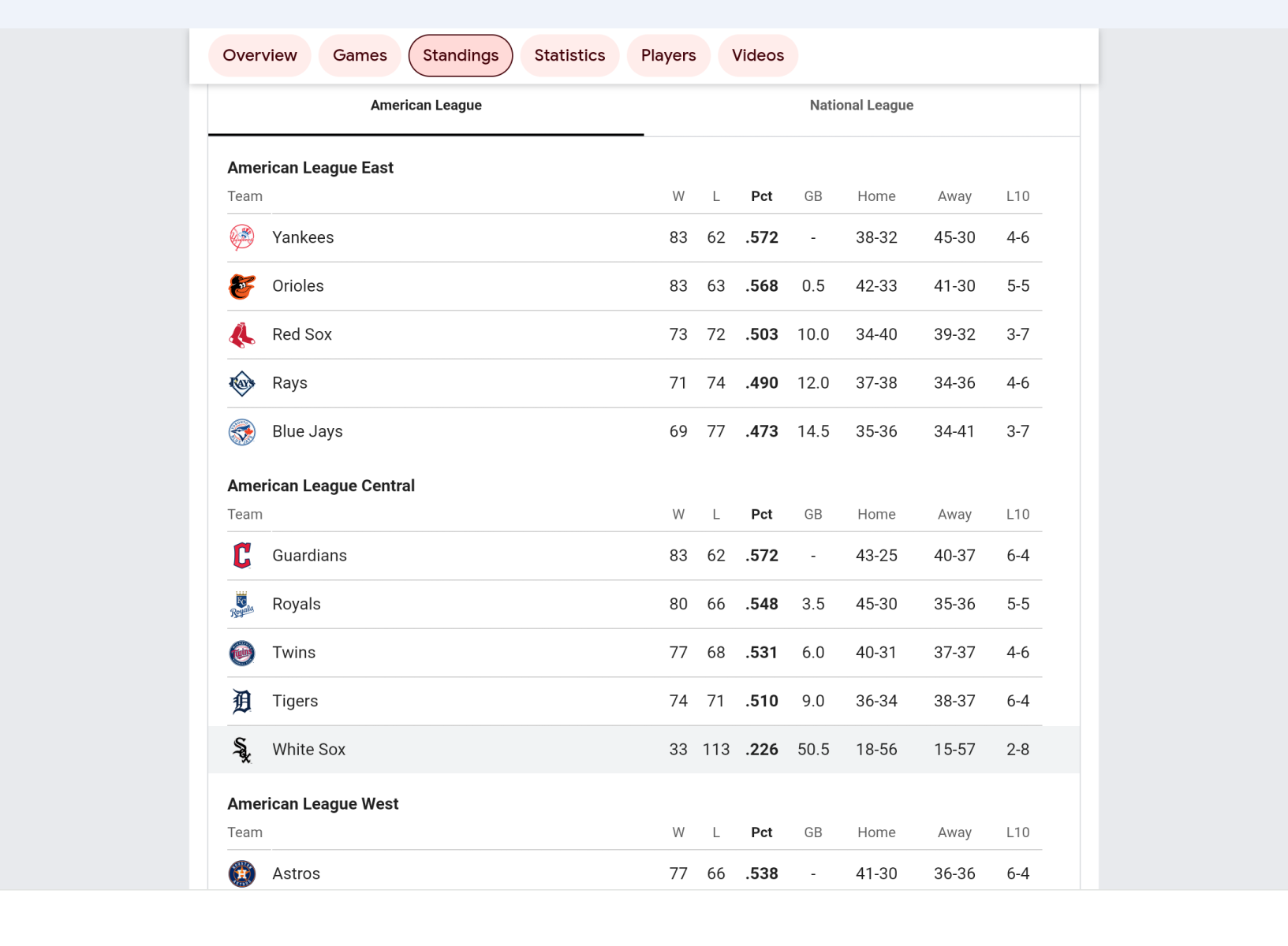Open the Royals team name
The width and height of the screenshot is (1288, 946).
(x=297, y=604)
